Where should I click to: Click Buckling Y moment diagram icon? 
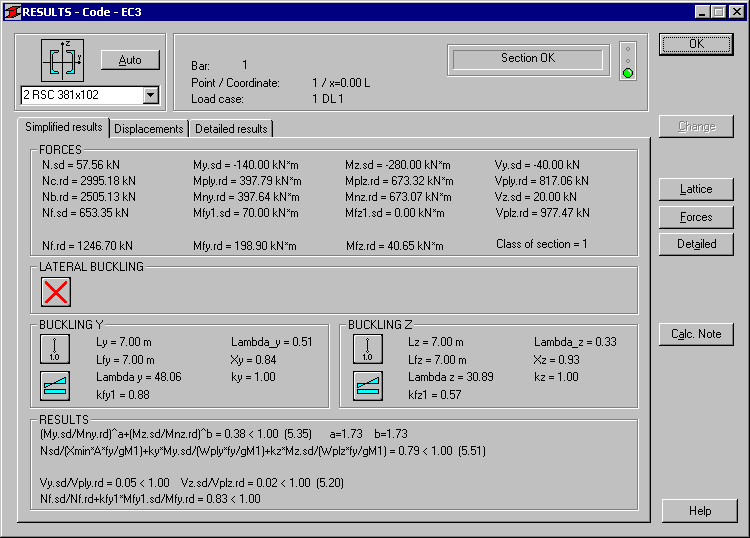[55, 386]
